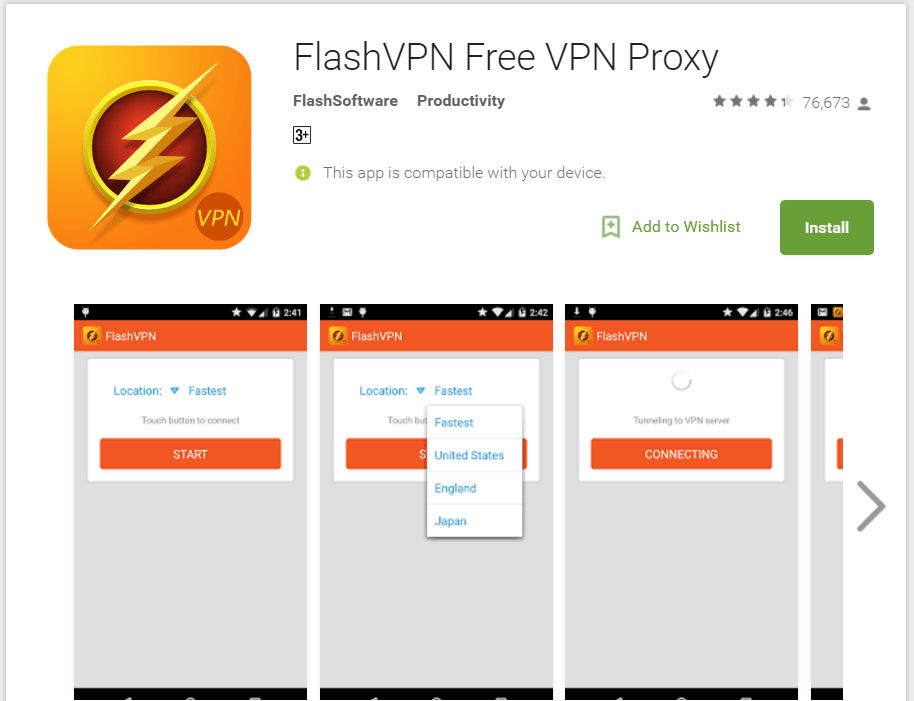Screen dimensions: 914x701
Task: Click the FlashVPN lightning bolt app icon
Action: point(149,147)
